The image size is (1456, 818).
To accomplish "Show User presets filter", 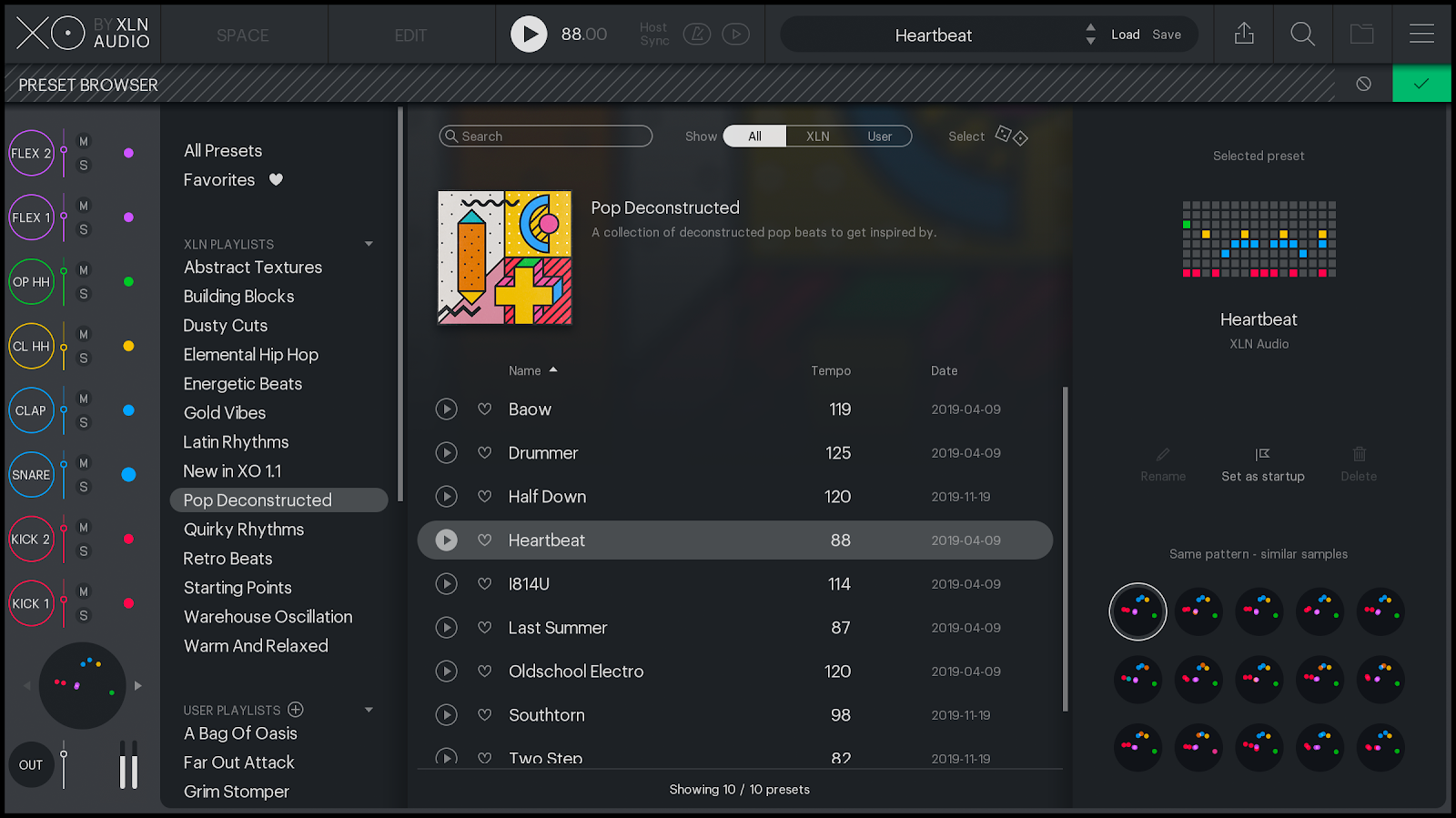I will (x=879, y=136).
